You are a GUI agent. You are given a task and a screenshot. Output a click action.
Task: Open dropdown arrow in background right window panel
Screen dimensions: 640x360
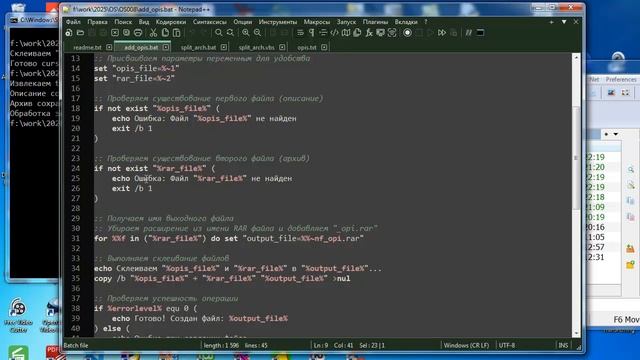click(616, 134)
